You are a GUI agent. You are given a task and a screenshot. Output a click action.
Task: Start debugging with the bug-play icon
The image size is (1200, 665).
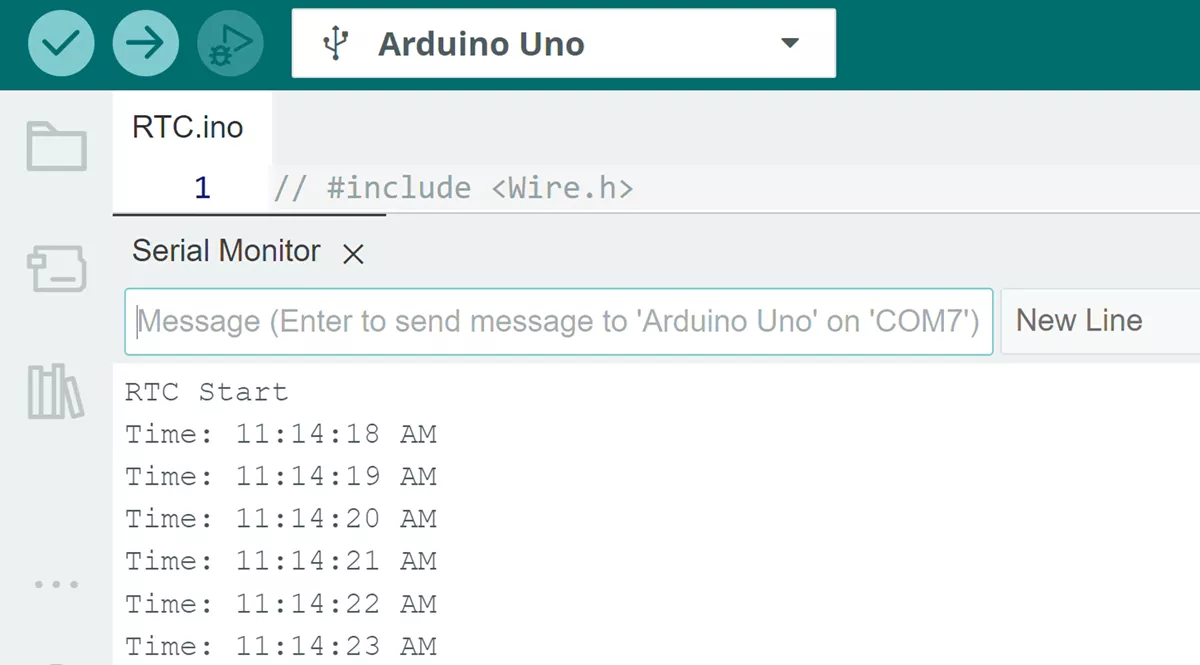click(x=230, y=44)
